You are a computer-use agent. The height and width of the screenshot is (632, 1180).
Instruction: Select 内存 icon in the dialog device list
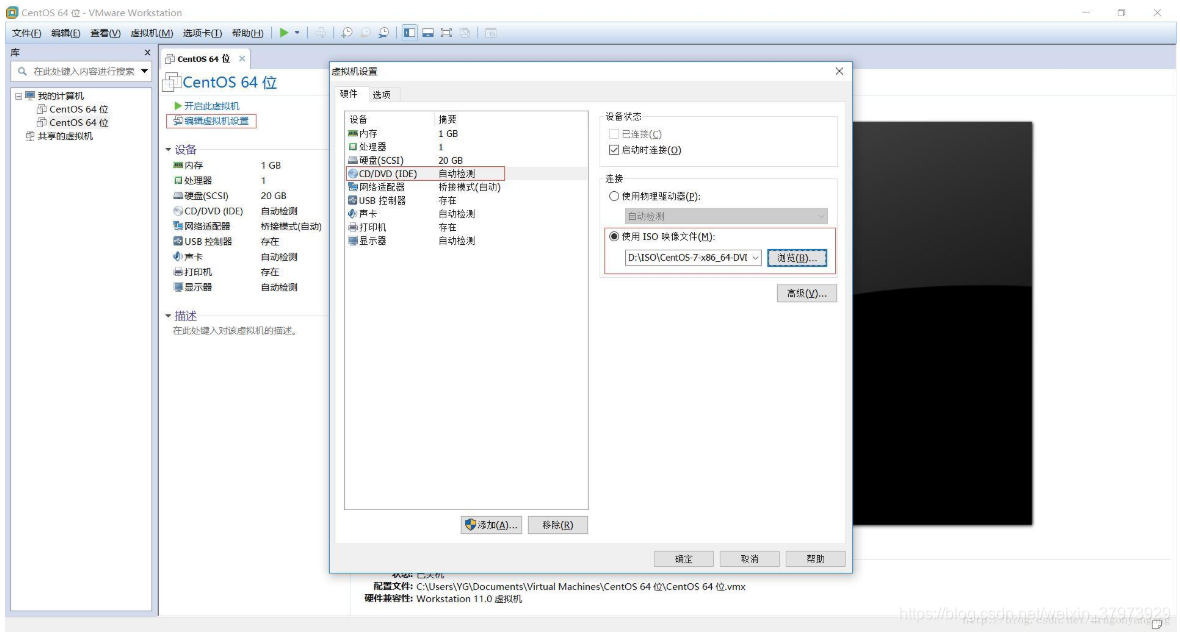point(352,133)
